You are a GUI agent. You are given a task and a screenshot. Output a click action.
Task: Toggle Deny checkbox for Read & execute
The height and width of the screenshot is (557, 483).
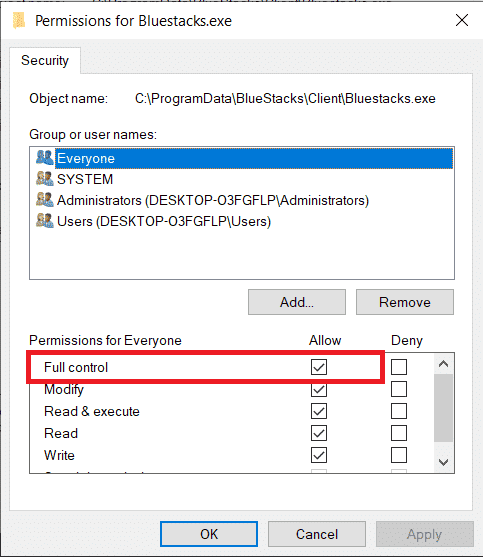pyautogui.click(x=399, y=411)
